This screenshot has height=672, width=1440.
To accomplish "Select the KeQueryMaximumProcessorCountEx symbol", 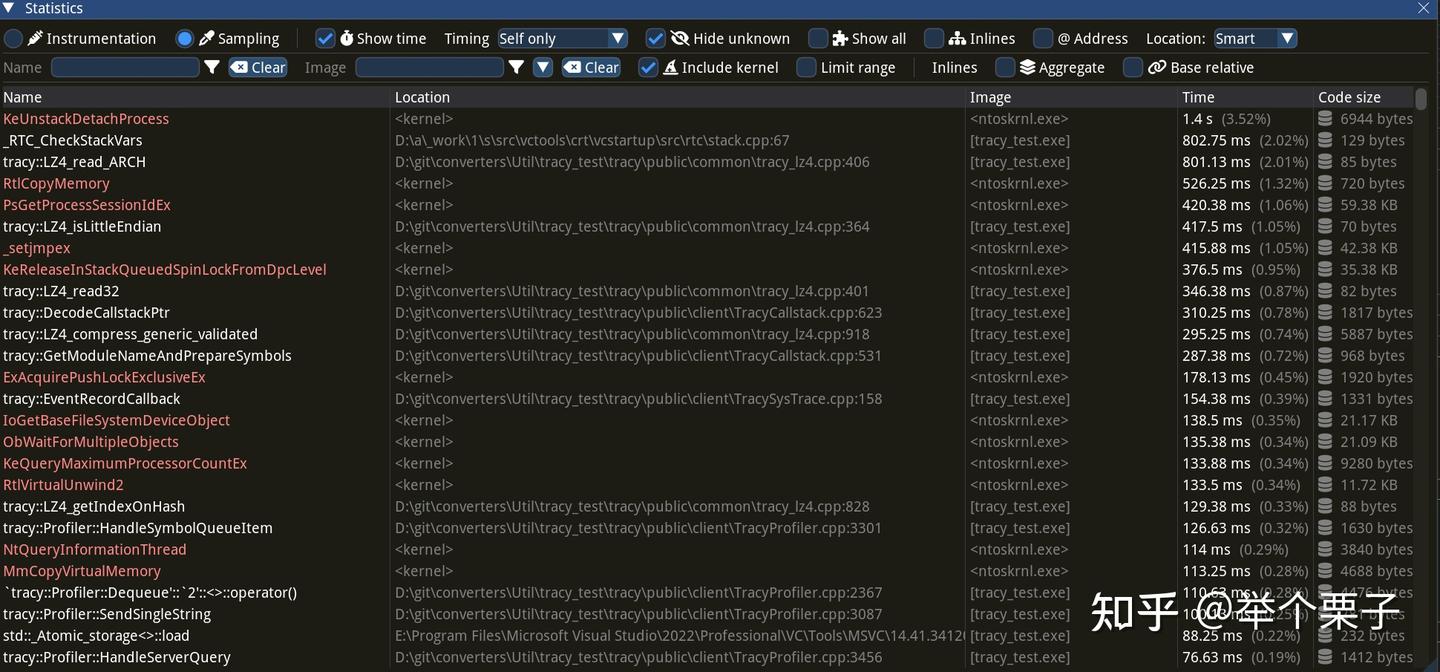I will (125, 463).
